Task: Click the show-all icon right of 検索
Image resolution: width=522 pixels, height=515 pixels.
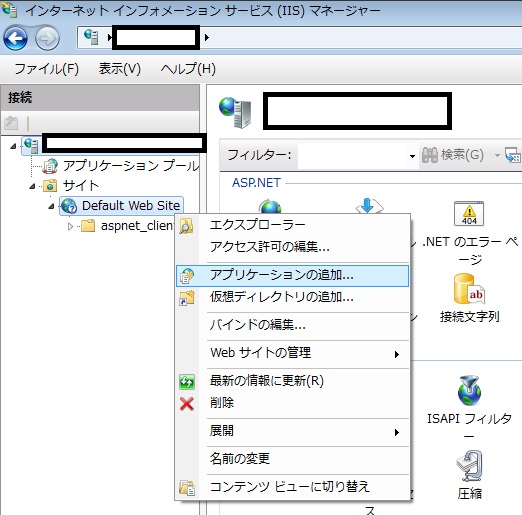Action: [x=513, y=155]
